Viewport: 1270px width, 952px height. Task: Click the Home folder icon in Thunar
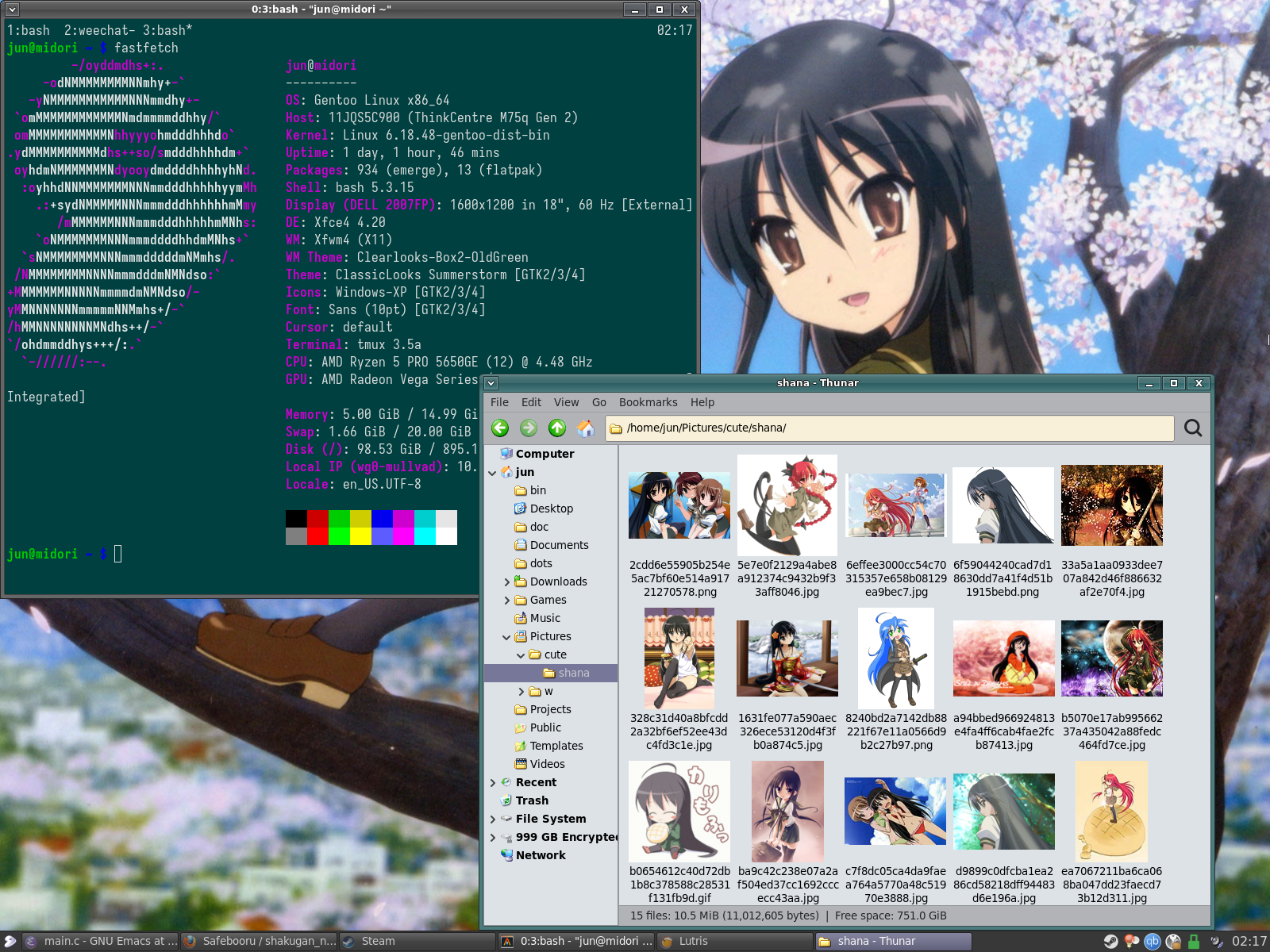586,428
